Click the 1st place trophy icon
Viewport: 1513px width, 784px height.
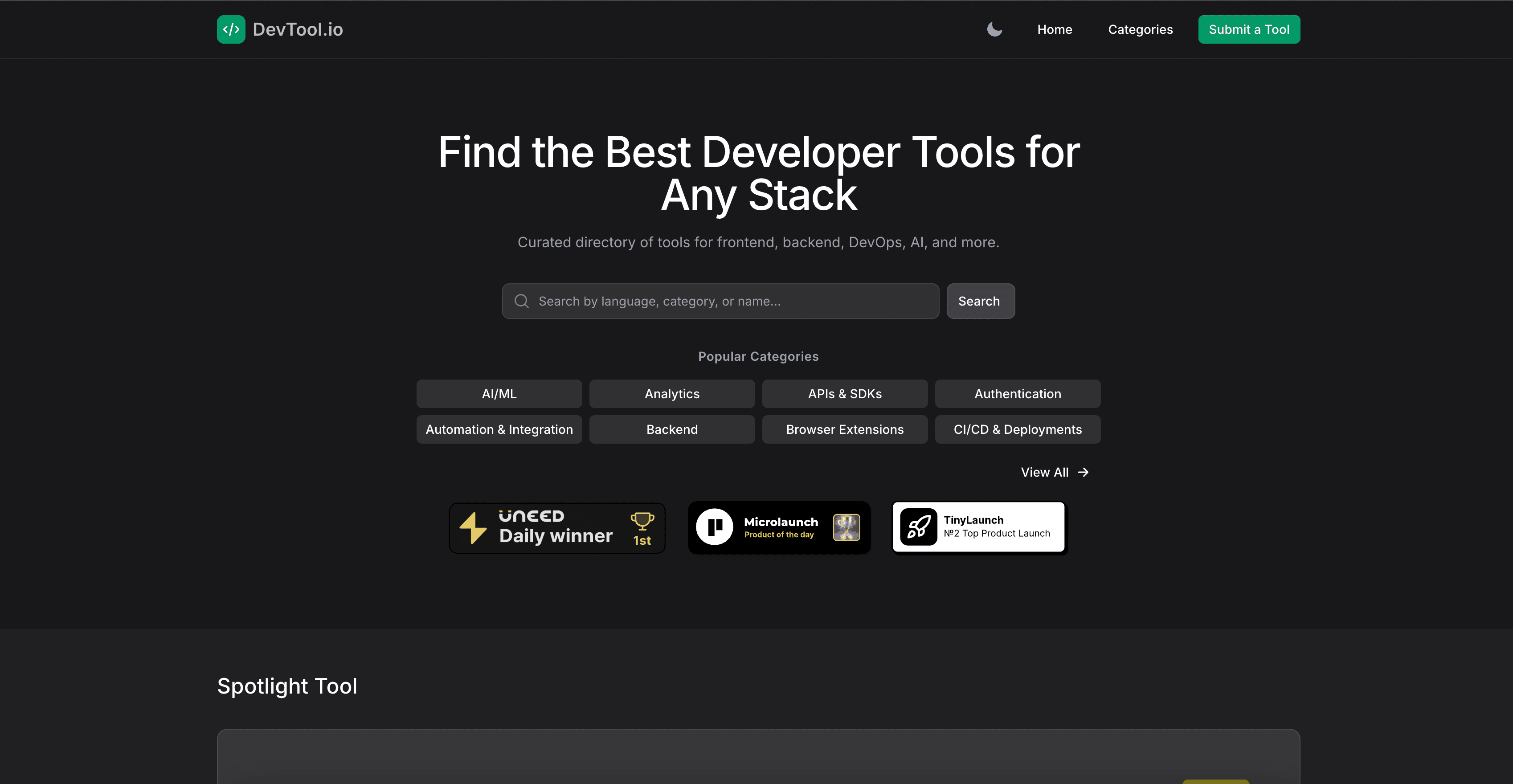pyautogui.click(x=642, y=521)
